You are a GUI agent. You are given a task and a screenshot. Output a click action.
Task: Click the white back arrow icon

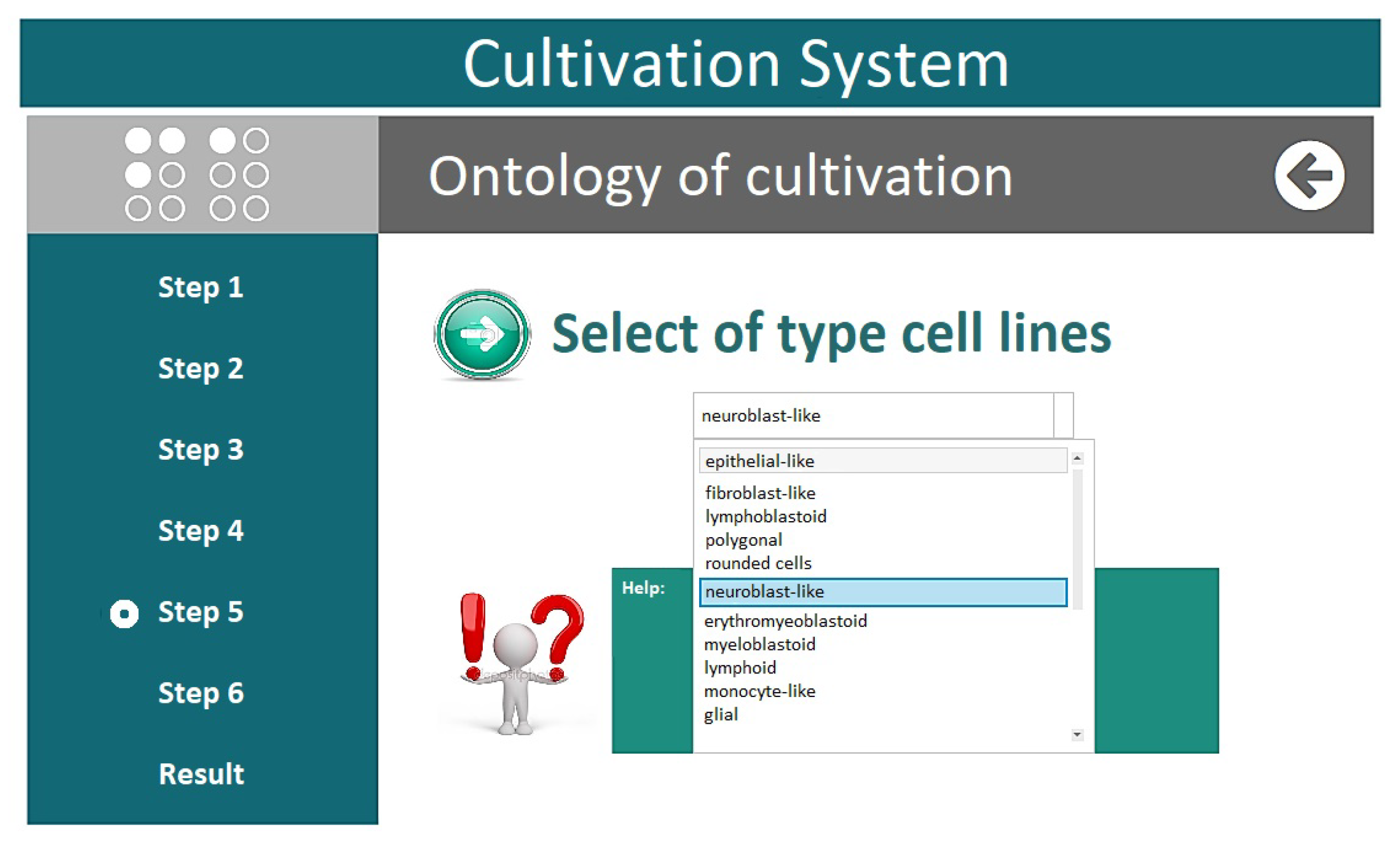click(x=1309, y=175)
